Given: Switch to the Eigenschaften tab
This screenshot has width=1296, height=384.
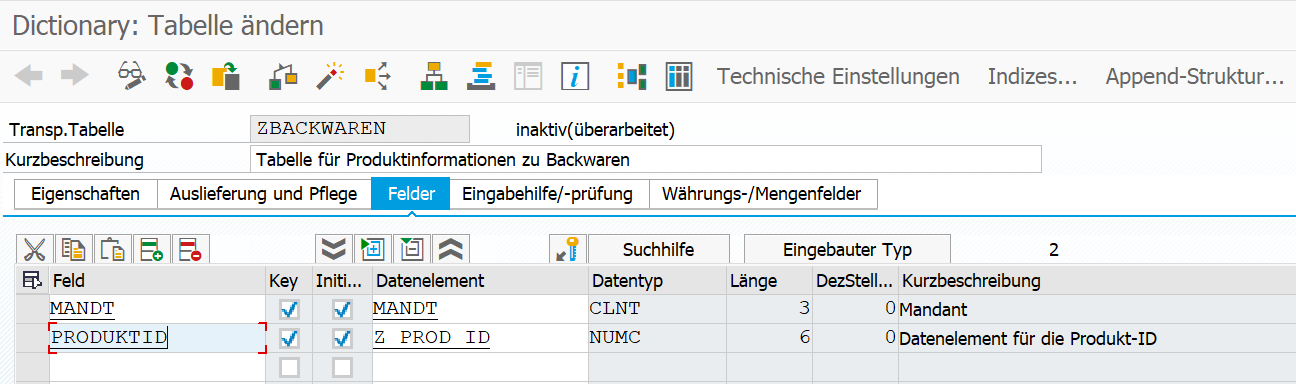Looking at the screenshot, I should 85,194.
